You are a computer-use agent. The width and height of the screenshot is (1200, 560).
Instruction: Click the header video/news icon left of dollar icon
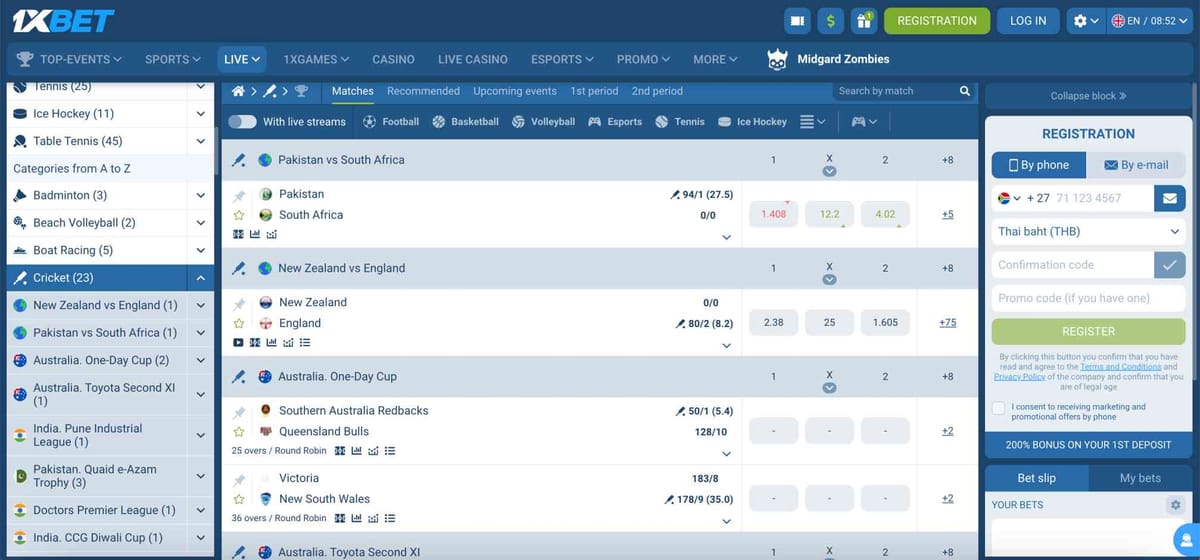click(796, 20)
